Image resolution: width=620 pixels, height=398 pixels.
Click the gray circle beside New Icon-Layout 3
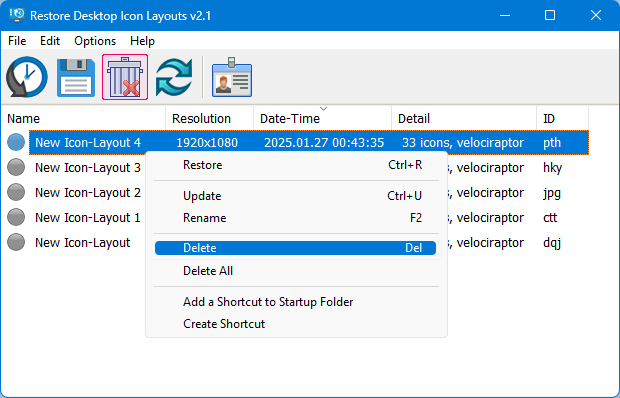[x=16, y=167]
